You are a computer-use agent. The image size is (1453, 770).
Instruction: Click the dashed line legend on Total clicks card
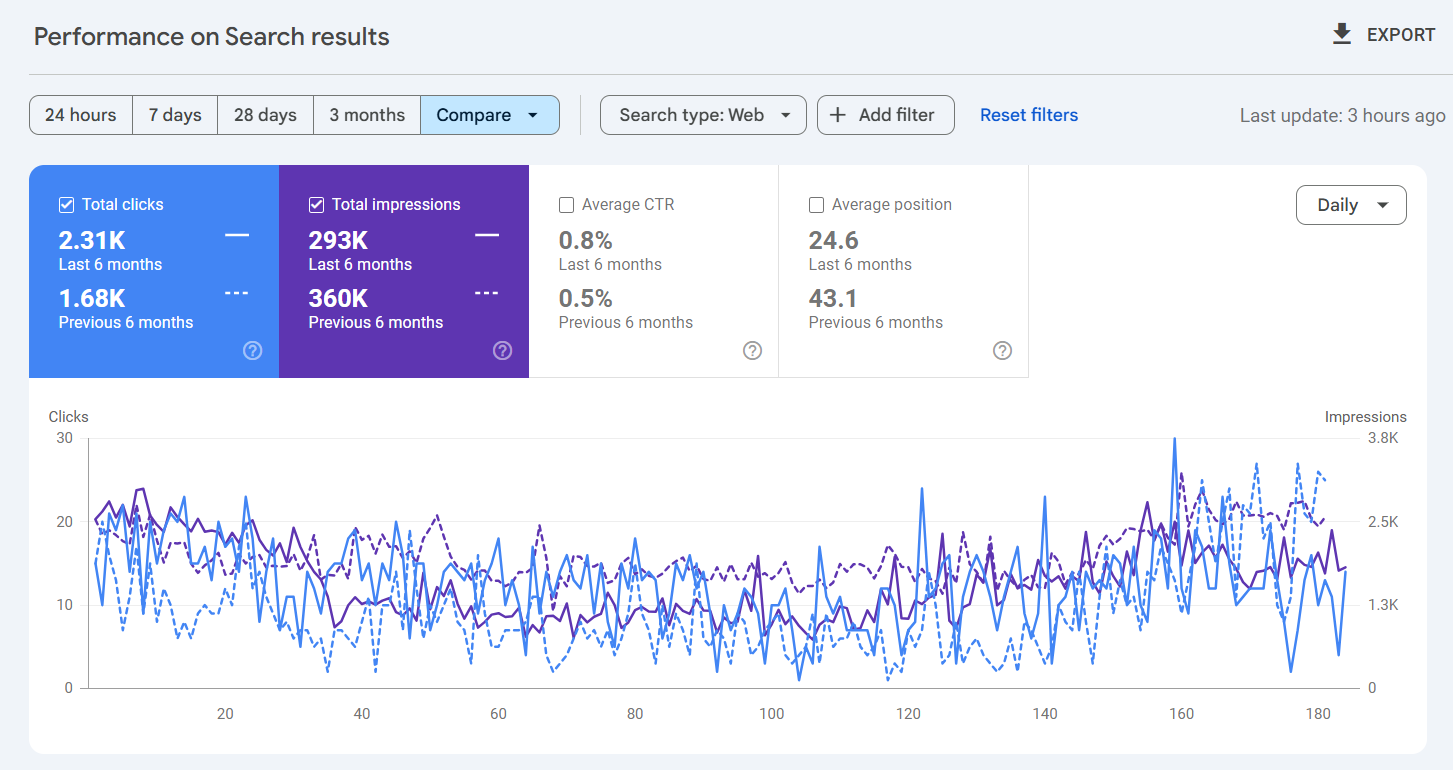[x=237, y=293]
